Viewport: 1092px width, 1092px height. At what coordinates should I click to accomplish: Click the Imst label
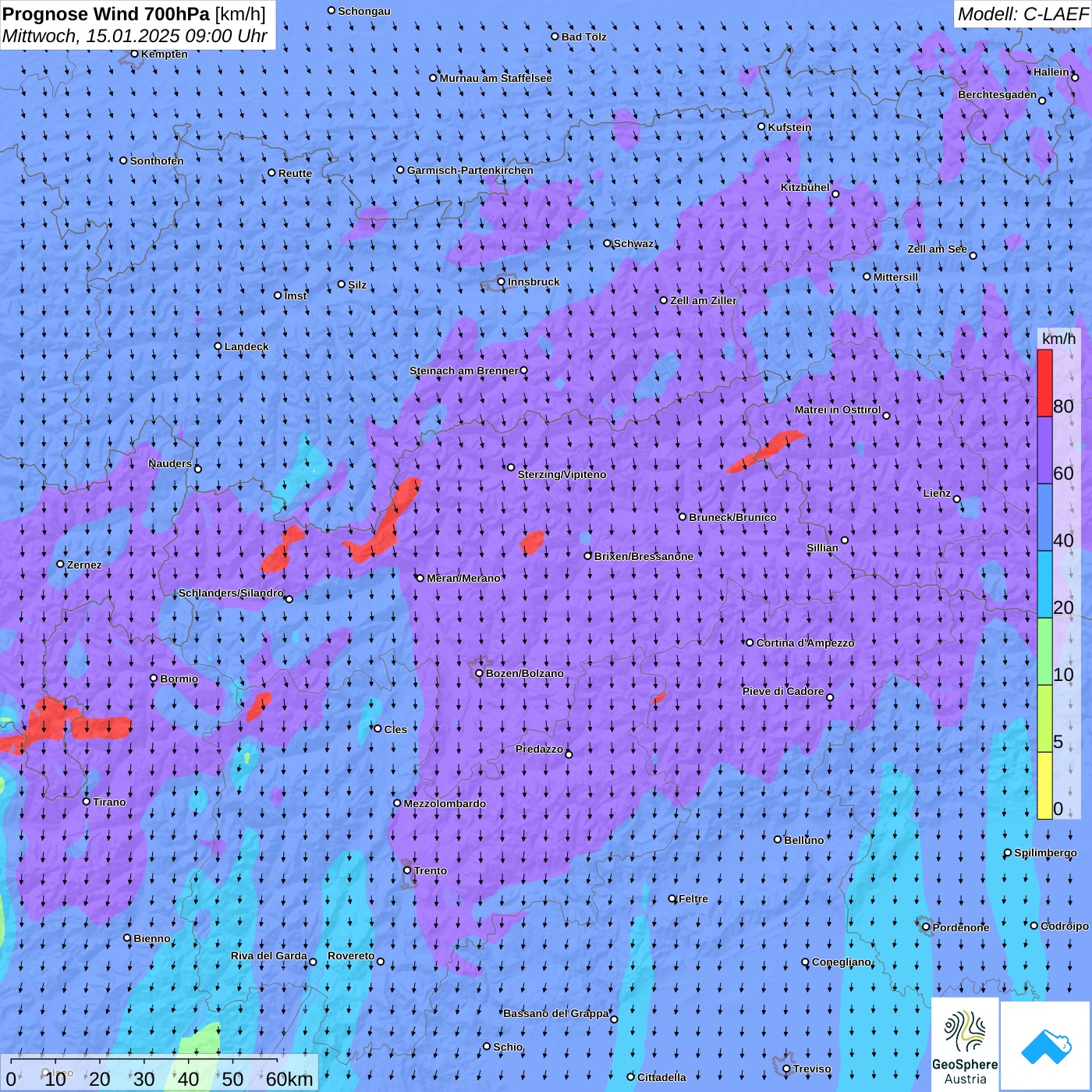click(x=296, y=296)
